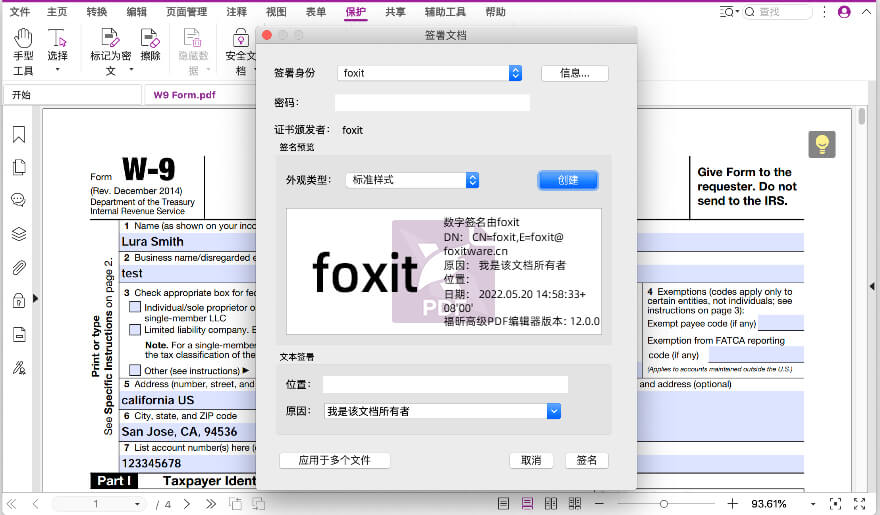Open the Layers side panel
The image size is (880, 515).
[x=19, y=233]
